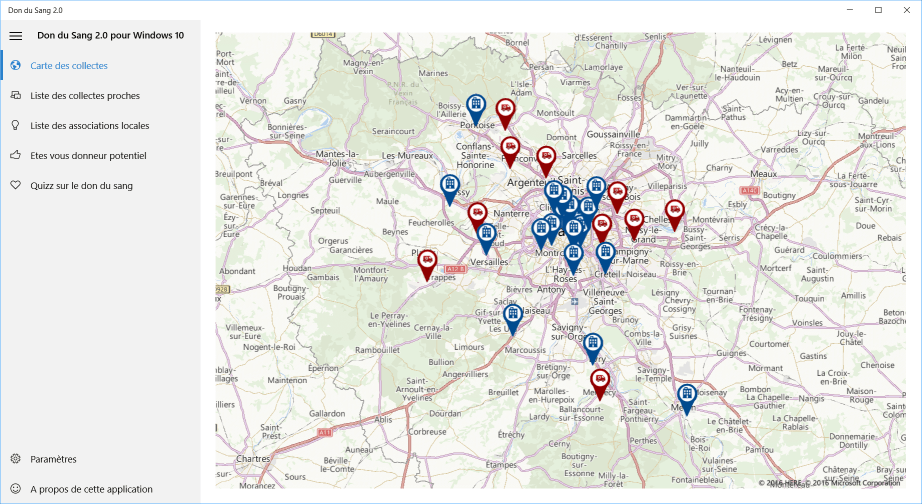The image size is (922, 504).
Task: Click the gear icon beside Paramètres
Action: click(x=16, y=459)
